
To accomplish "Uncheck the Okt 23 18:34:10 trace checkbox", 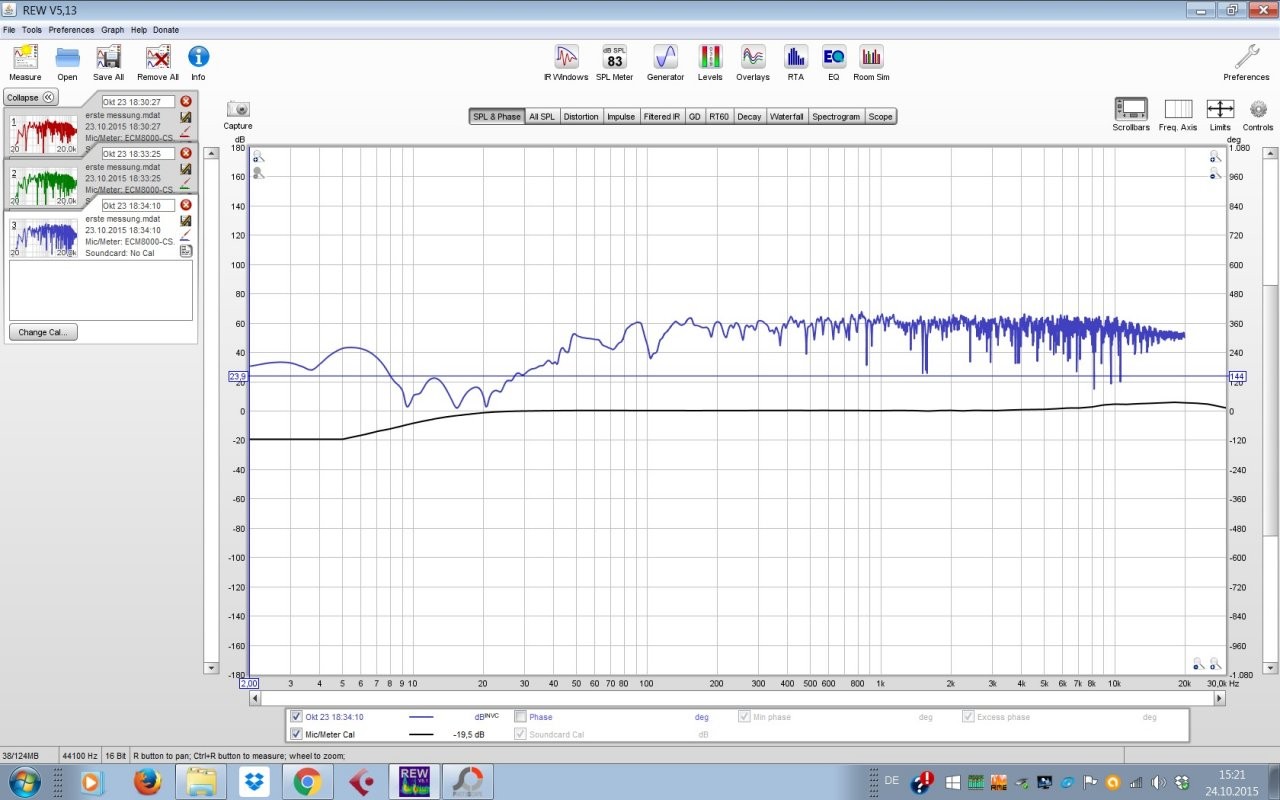I will pos(296,716).
